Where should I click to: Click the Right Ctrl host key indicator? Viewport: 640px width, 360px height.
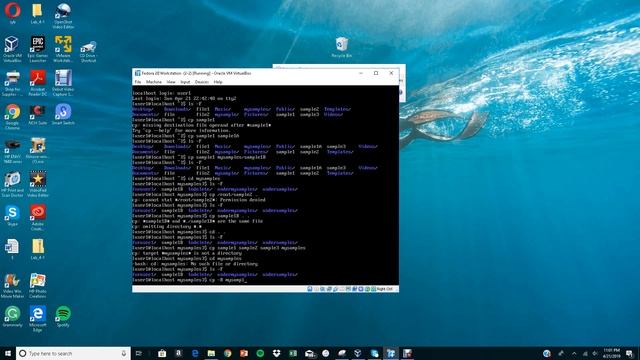384,289
